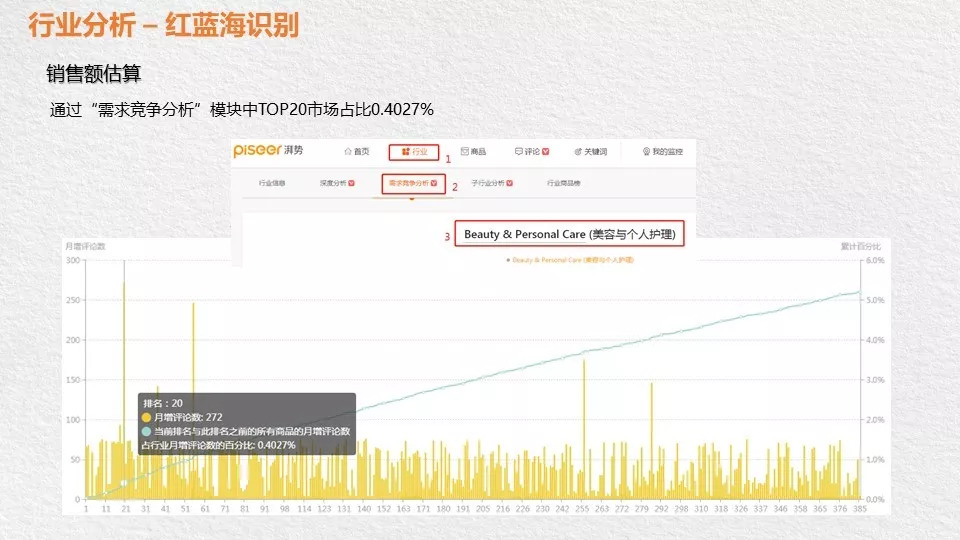Click the slide title 行业分析 – 红蓝海识别

pos(163,26)
